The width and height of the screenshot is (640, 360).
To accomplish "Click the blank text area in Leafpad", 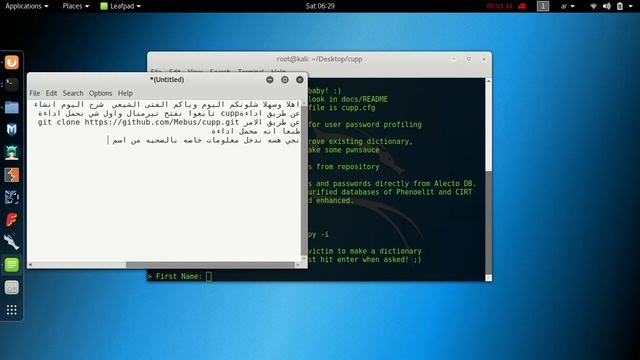I will pyautogui.click(x=163, y=204).
